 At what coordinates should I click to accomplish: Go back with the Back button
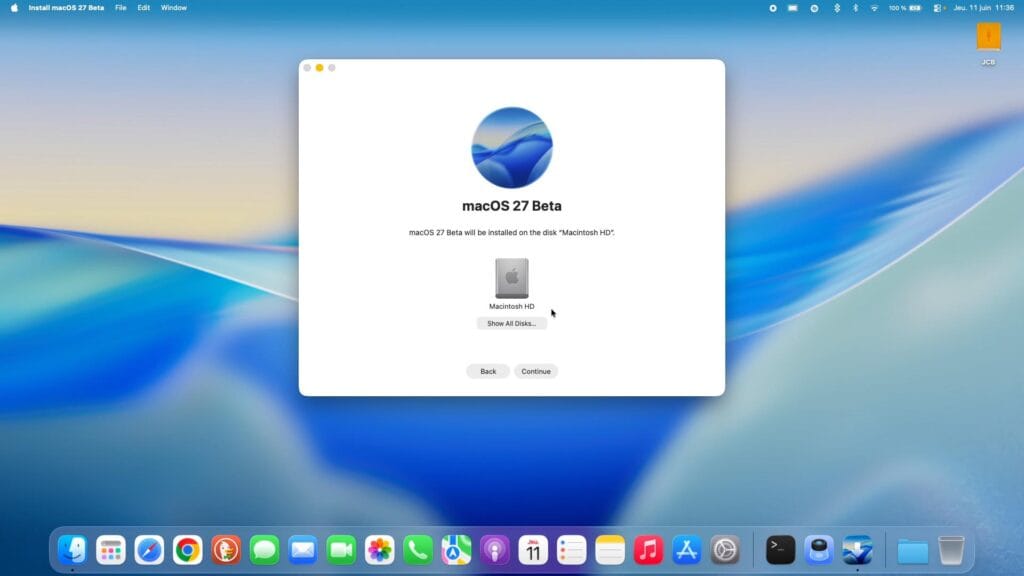pos(488,371)
